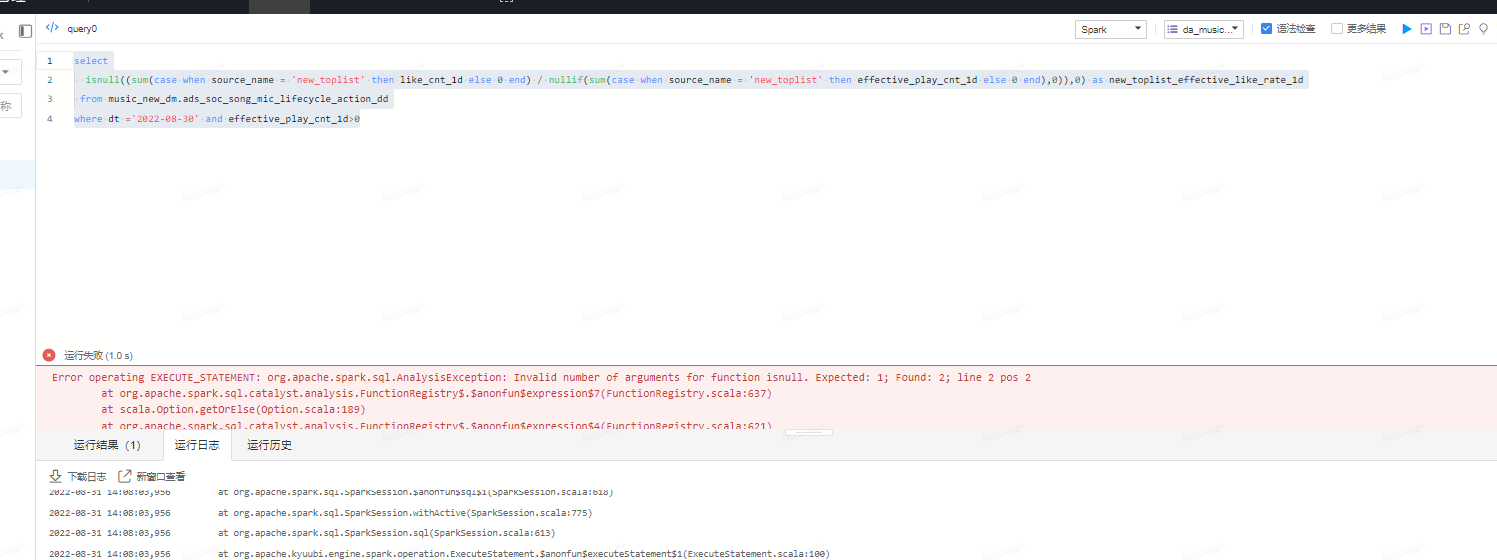Run the query with the play icon

coord(1407,29)
